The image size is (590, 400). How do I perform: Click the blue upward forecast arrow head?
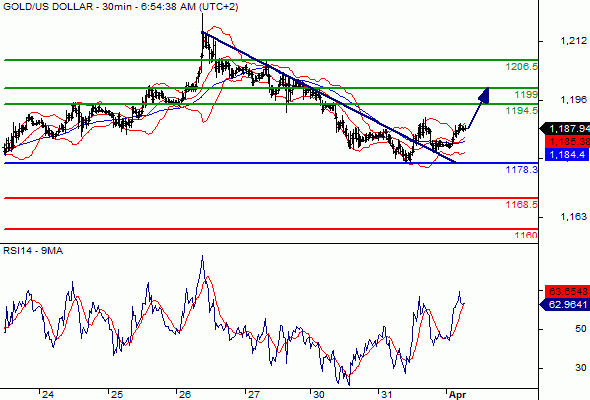pyautogui.click(x=484, y=95)
